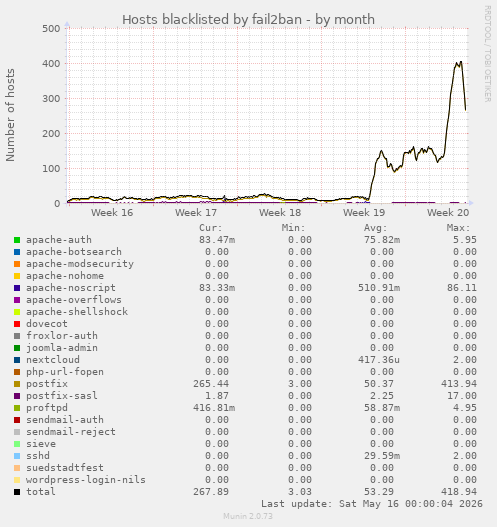The height and width of the screenshot is (527, 497).
Task: Click the apache-auth green legend swatch
Action: pos(17,240)
